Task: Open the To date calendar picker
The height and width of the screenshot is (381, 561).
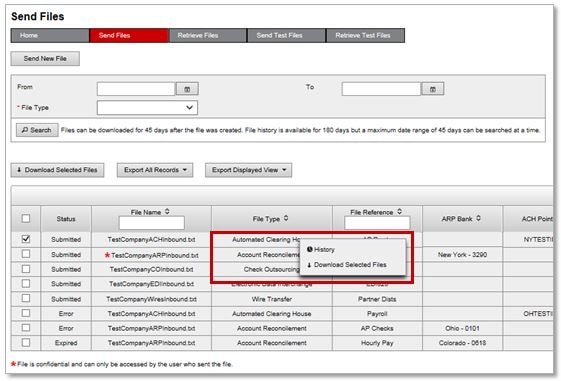Action: point(432,89)
